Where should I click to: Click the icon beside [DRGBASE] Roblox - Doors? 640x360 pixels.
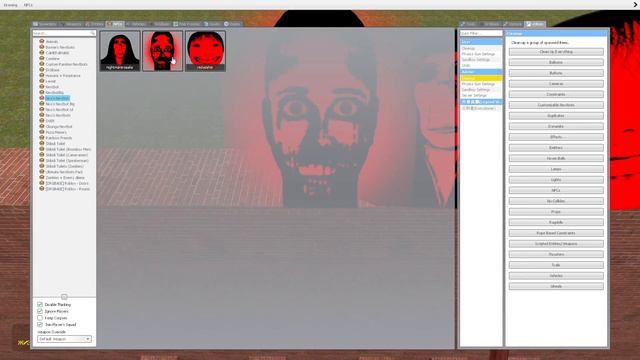point(42,183)
